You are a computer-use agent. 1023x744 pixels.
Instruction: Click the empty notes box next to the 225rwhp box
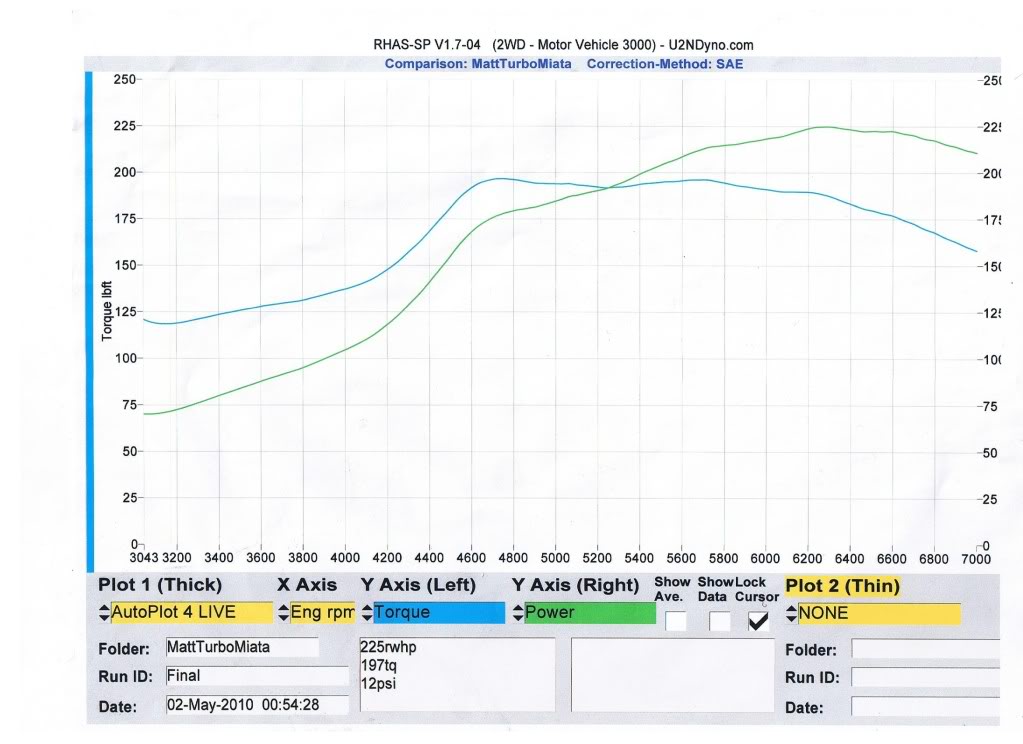tap(673, 674)
